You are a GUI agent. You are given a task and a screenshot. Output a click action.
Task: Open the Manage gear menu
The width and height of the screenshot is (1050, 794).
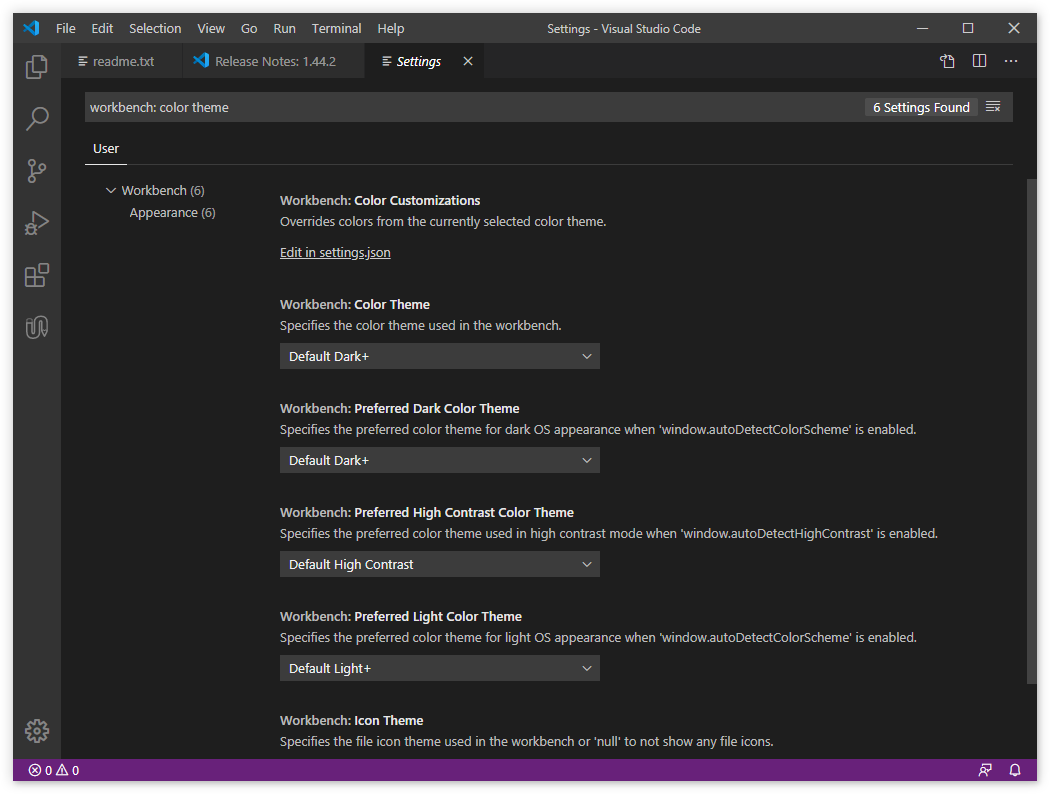coord(37,731)
